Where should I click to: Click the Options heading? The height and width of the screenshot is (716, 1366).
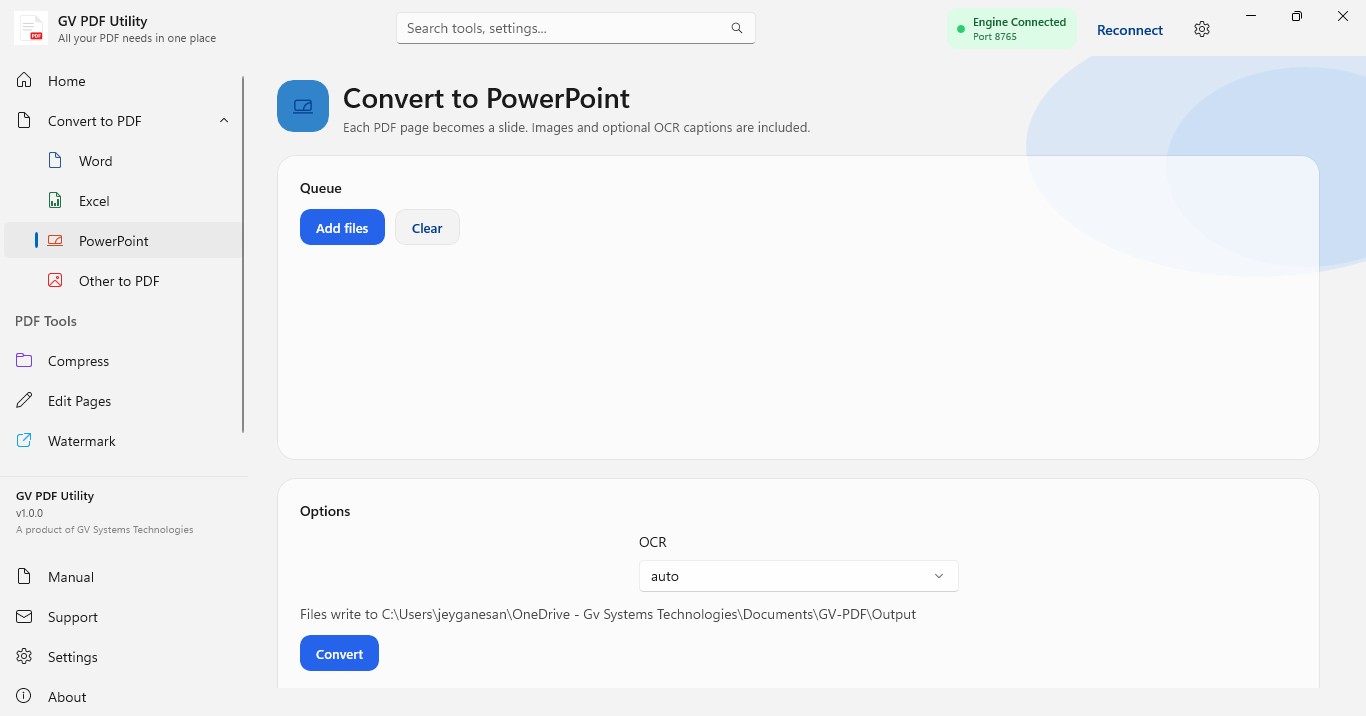(x=325, y=511)
